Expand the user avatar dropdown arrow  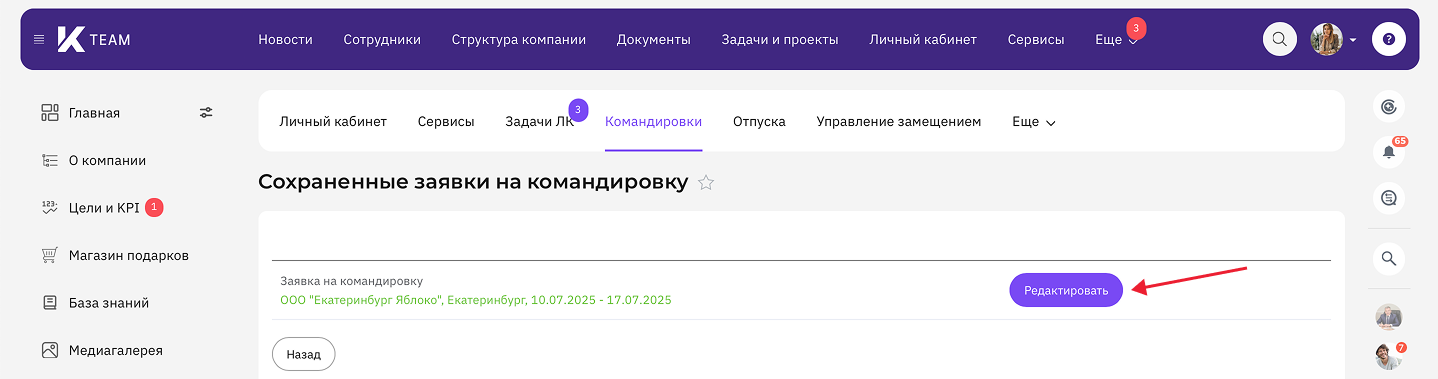[x=1353, y=40]
